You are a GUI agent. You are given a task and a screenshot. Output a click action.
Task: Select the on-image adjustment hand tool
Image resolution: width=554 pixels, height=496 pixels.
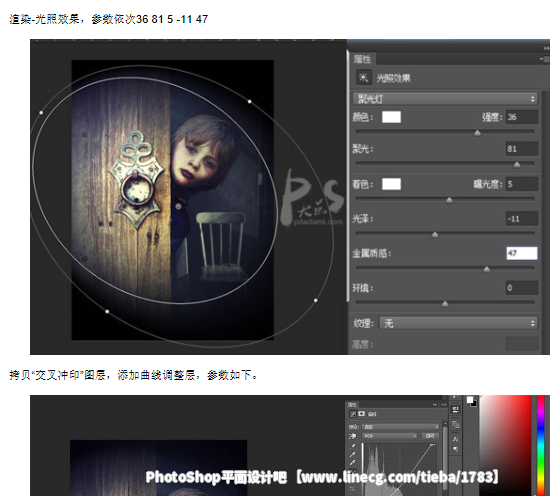click(x=352, y=436)
